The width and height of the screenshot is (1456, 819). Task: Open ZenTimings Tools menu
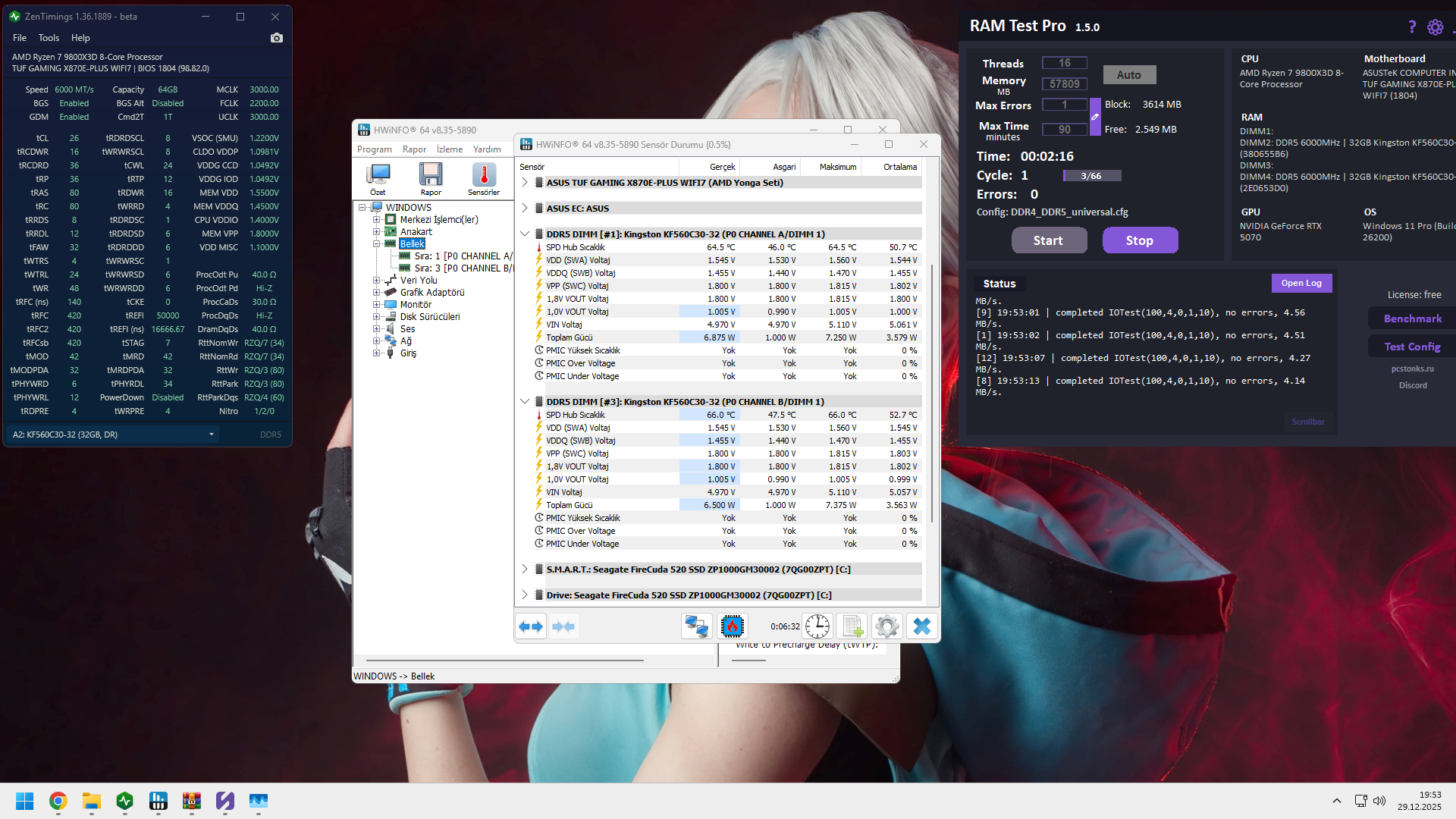pyautogui.click(x=49, y=38)
